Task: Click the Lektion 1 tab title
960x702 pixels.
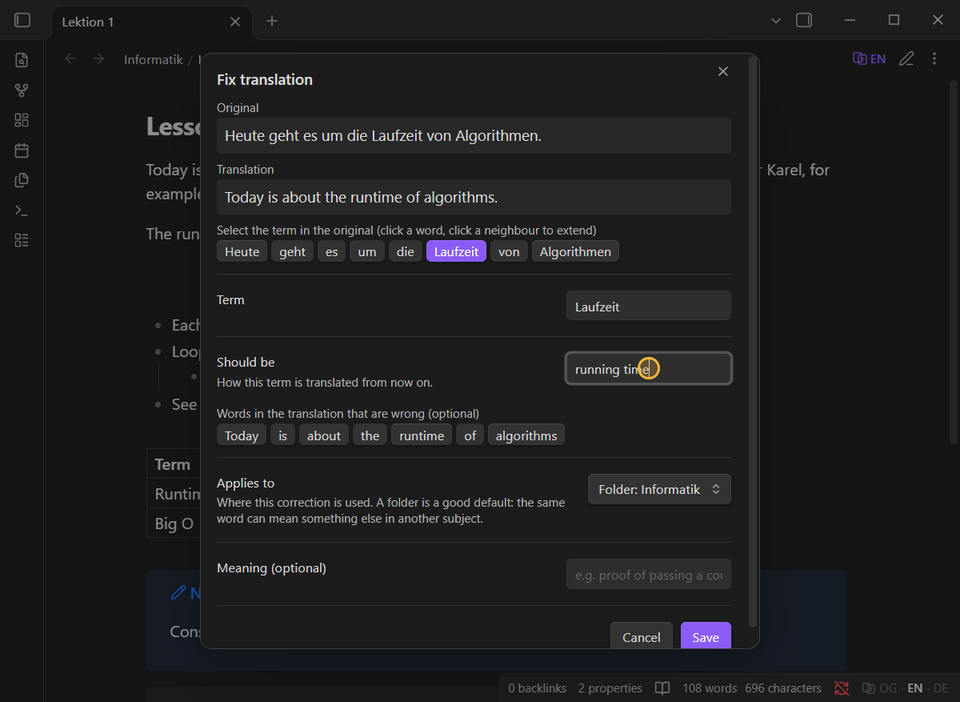Action: point(88,22)
